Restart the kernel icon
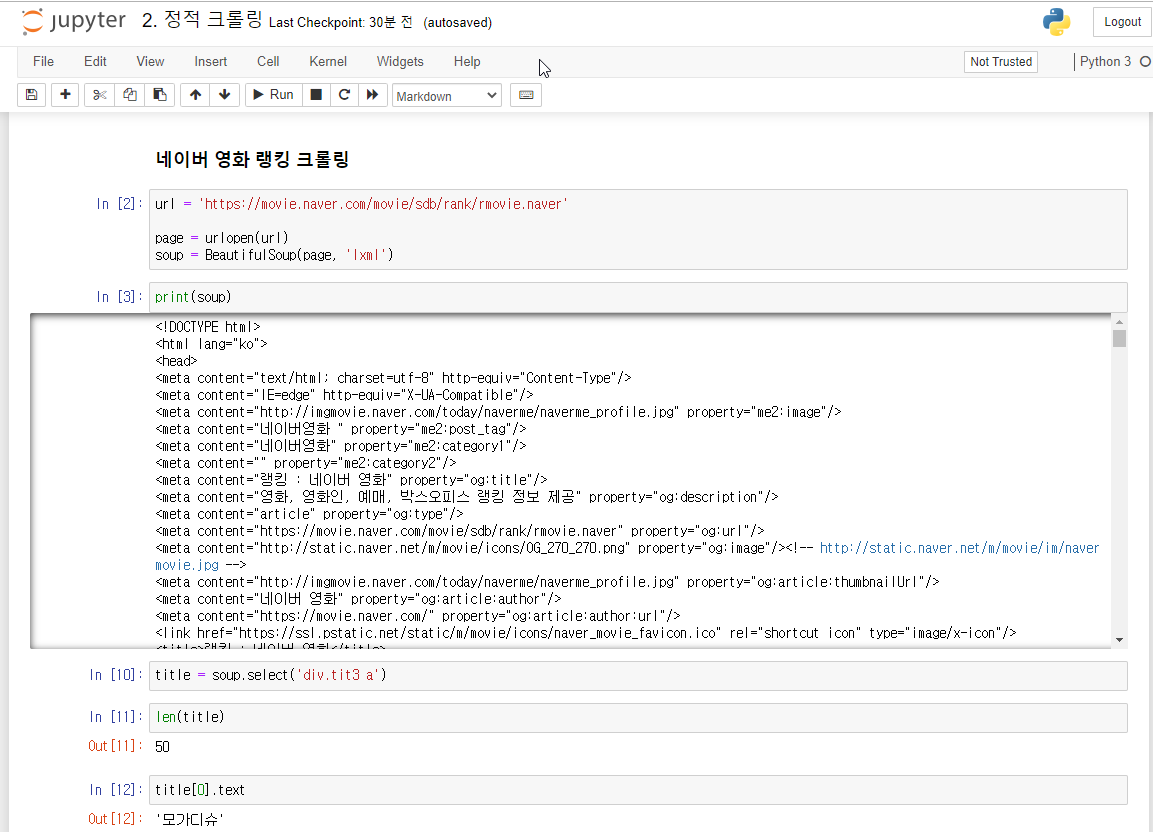 click(x=344, y=95)
